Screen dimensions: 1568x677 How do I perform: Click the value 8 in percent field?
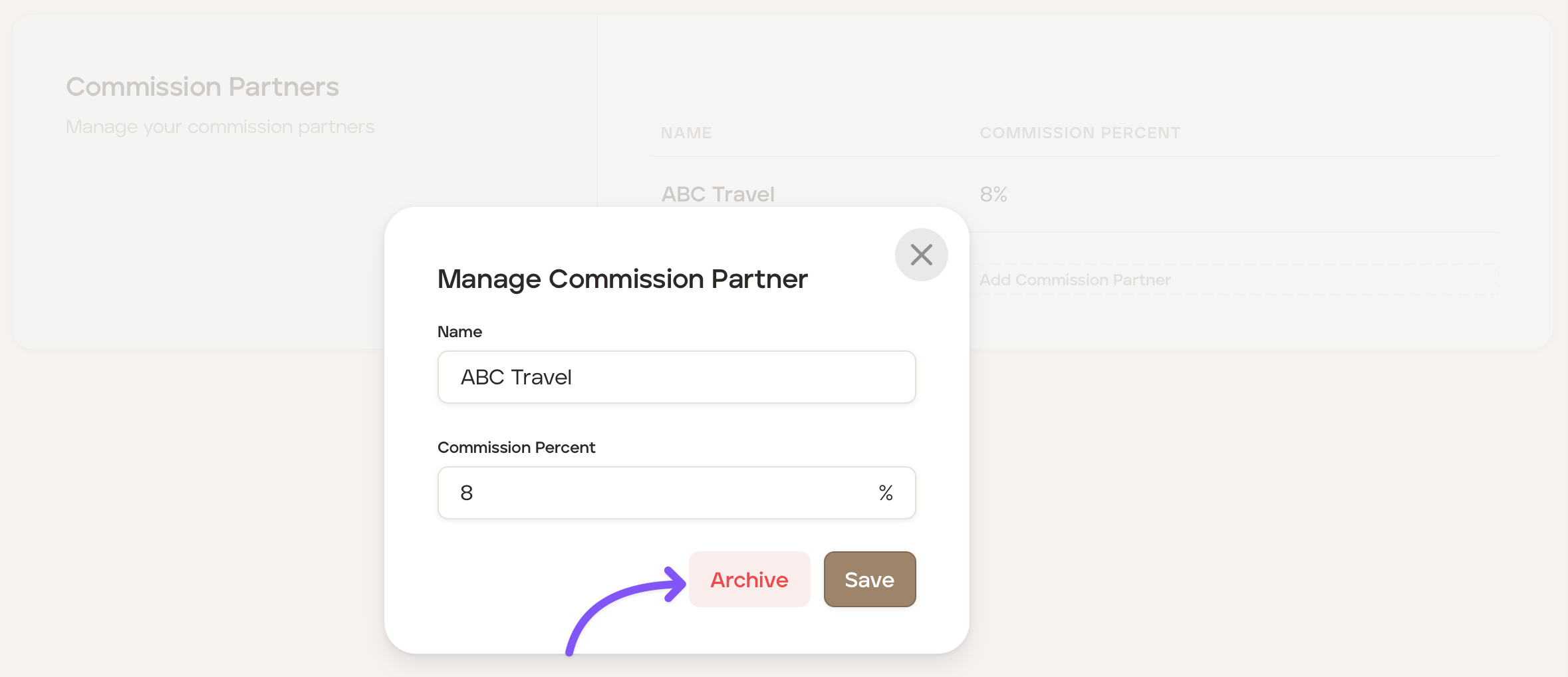(466, 493)
